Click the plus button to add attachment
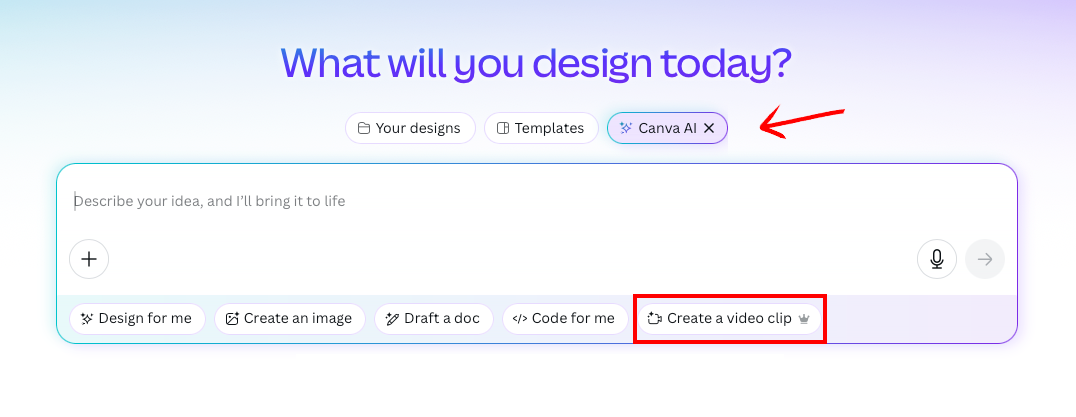This screenshot has width=1076, height=417. 89,259
